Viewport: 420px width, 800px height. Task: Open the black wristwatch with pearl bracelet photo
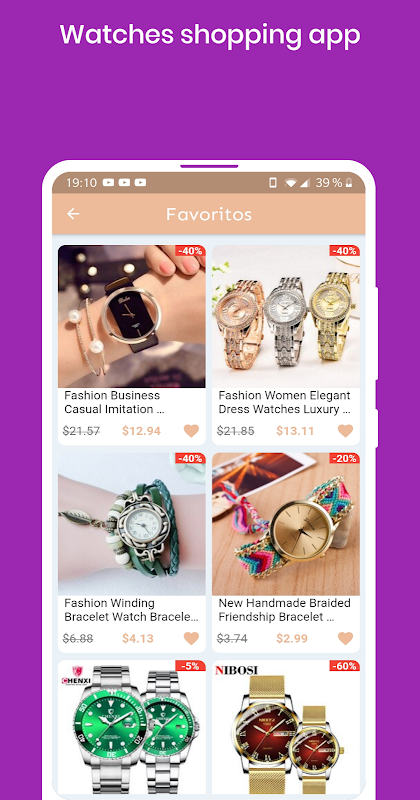(x=132, y=316)
